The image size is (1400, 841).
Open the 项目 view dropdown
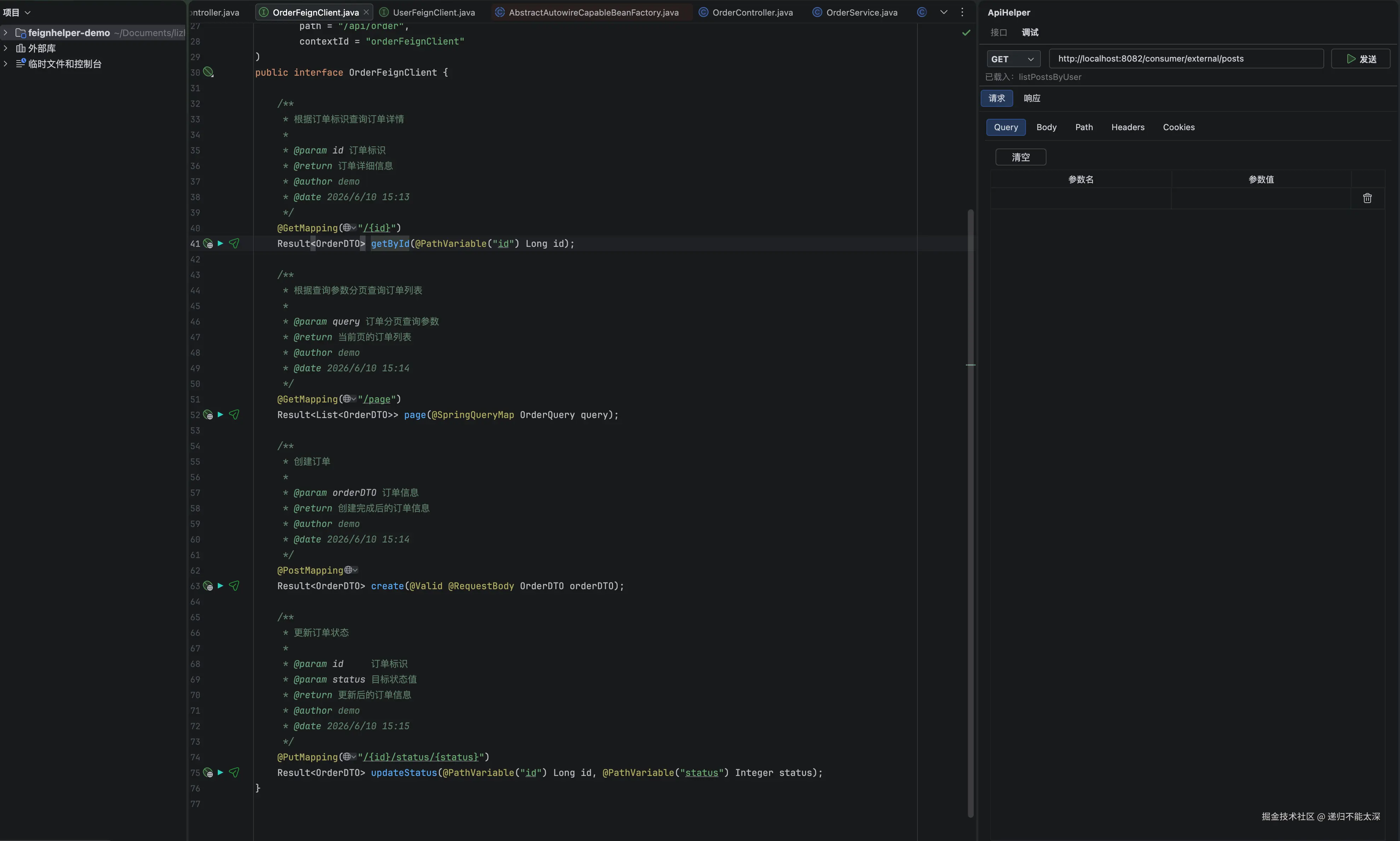tap(16, 12)
